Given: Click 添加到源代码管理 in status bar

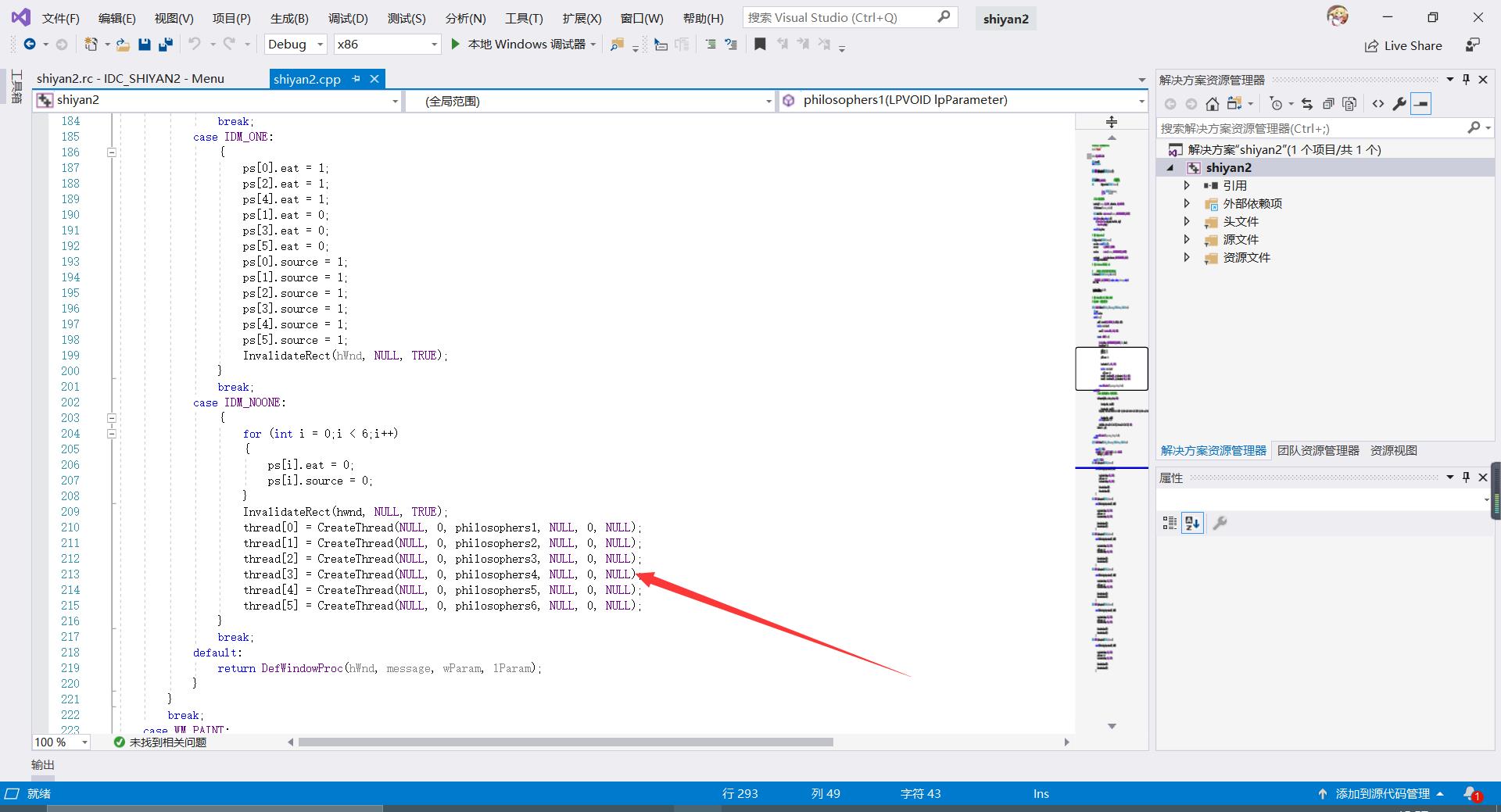Looking at the screenshot, I should pos(1381,794).
